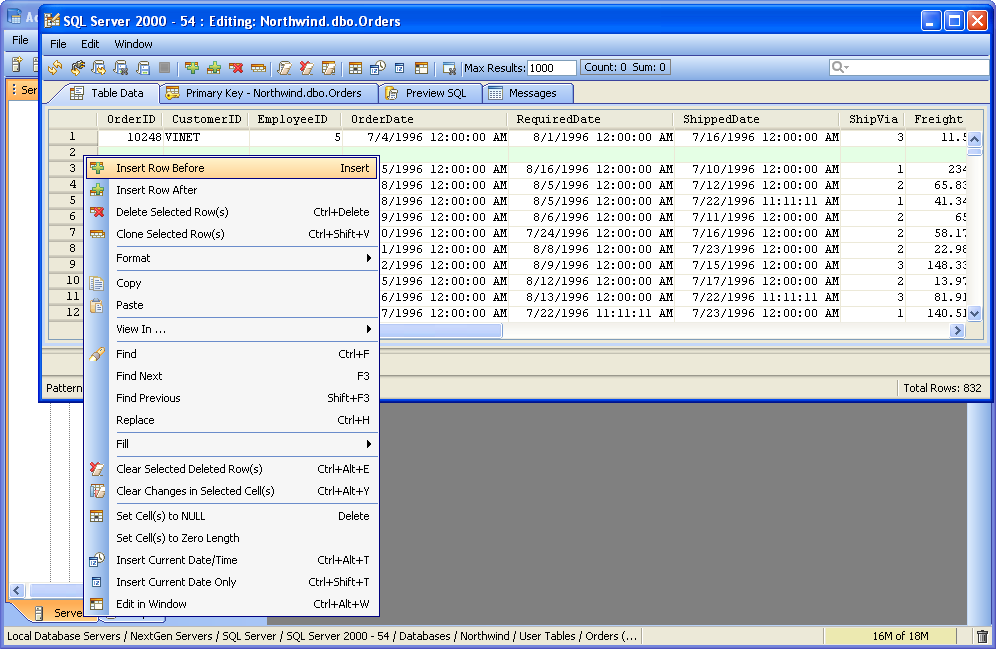Switch to Primary Key - Northwind.dbo.Orders tab
This screenshot has height=649, width=996.
click(268, 93)
